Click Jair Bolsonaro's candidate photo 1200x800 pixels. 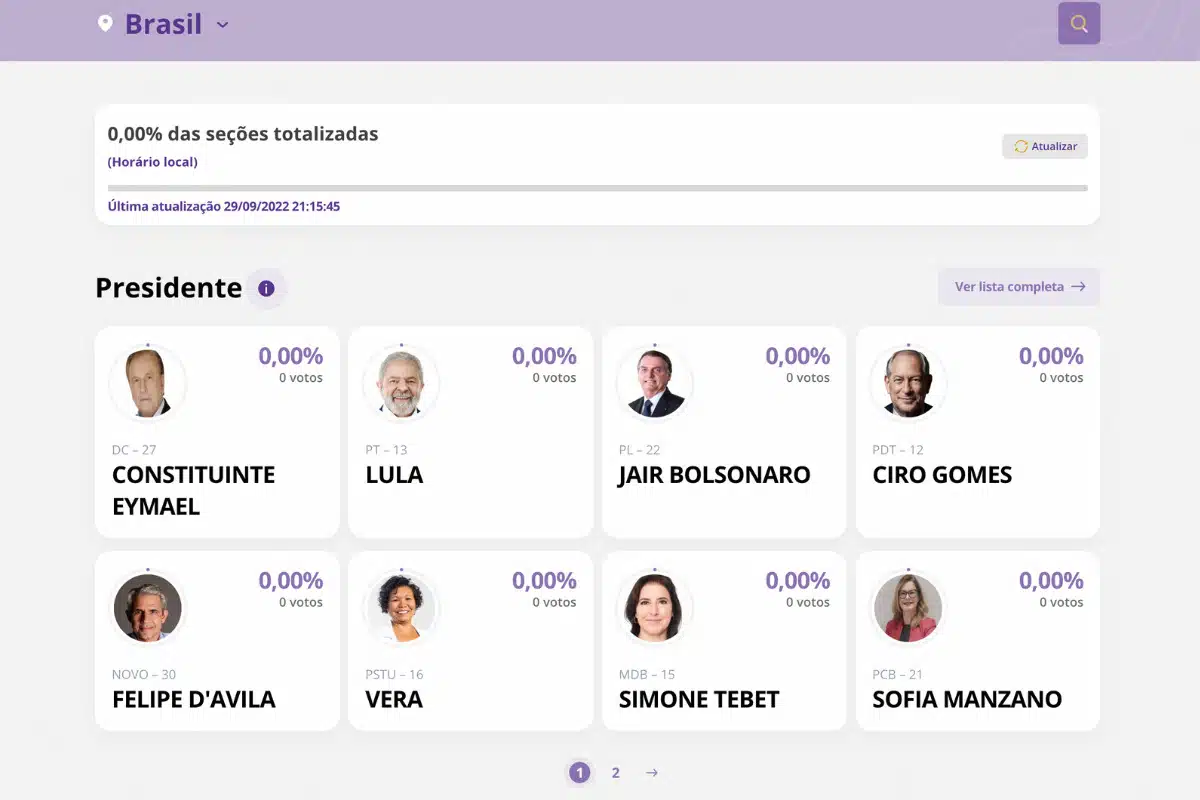click(654, 383)
